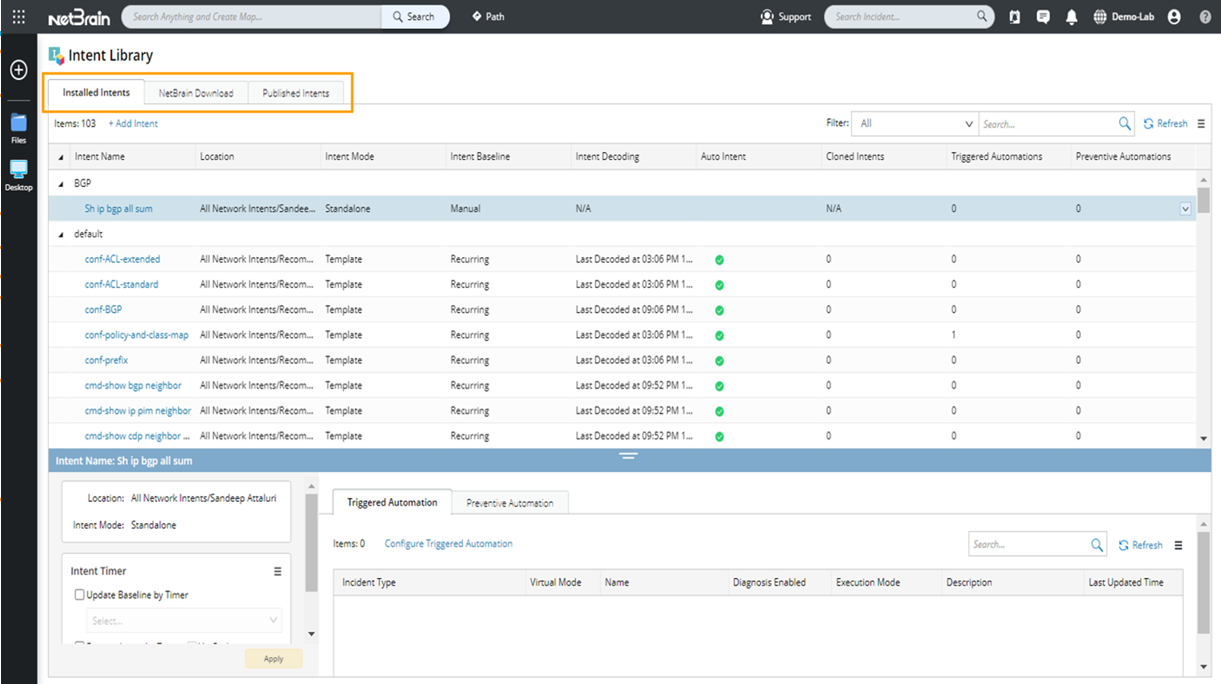Click the Intent Library title icon

click(56, 55)
